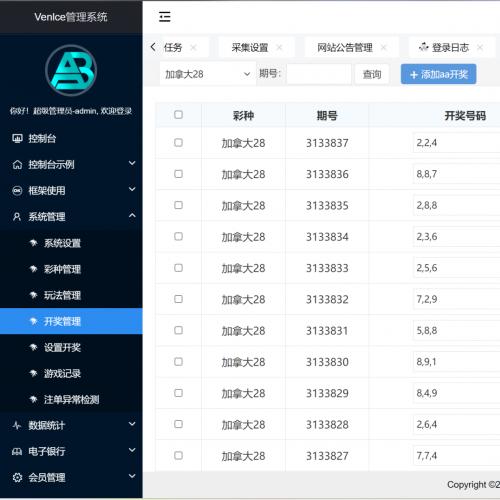Image resolution: width=500 pixels, height=500 pixels.
Task: Click the pulse icon beside 数据统计
Action: pyautogui.click(x=17, y=425)
